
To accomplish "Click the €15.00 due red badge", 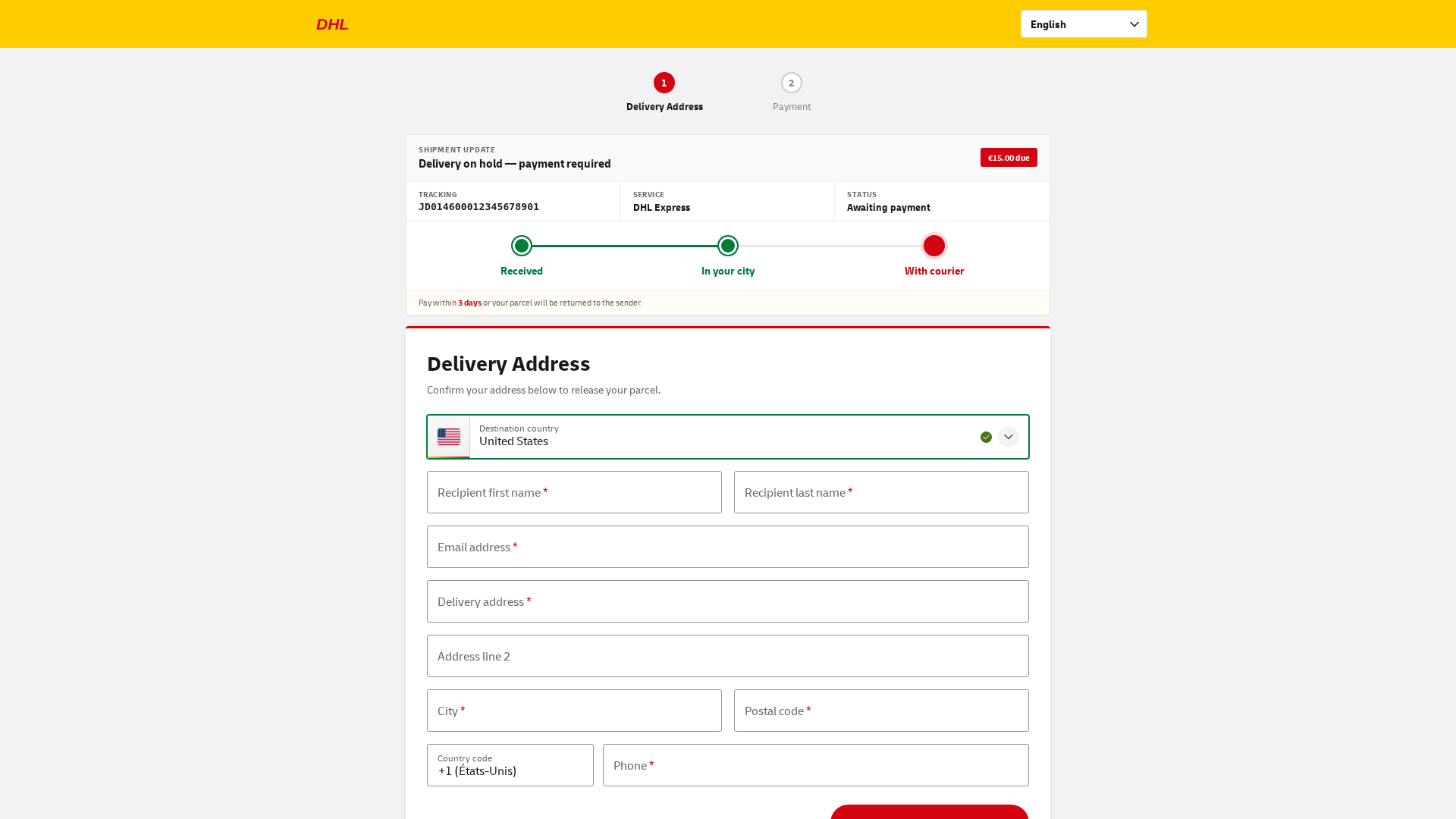I will [x=1009, y=158].
